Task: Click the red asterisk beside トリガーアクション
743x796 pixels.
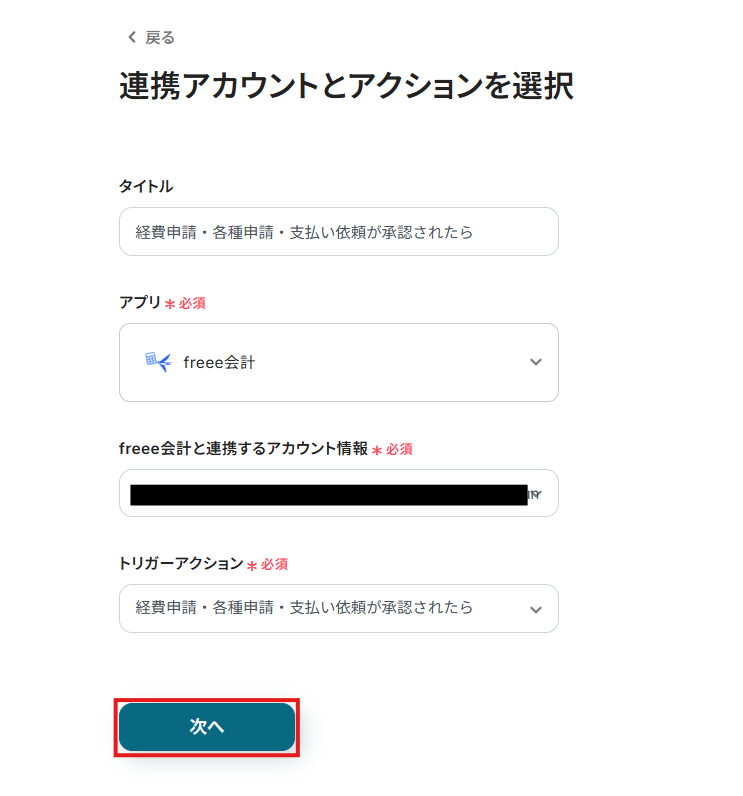Action: coord(252,565)
